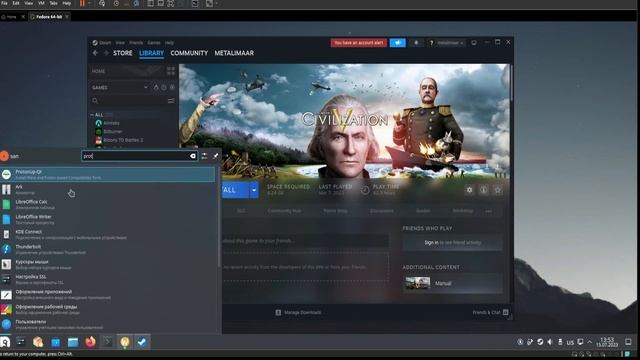Screen dimensions: 640x360
Task: Open Курсоры мыши settings entry
Action: (x=108, y=264)
